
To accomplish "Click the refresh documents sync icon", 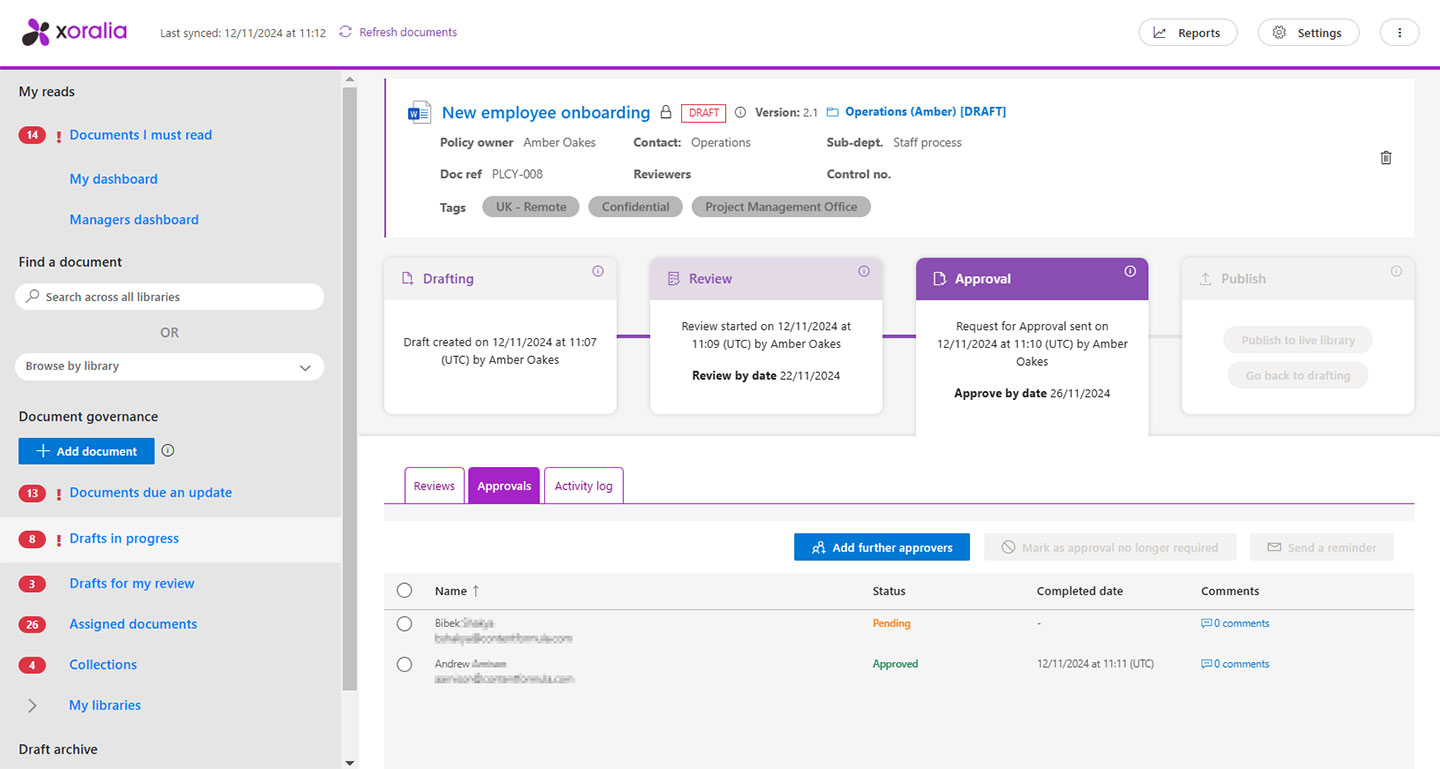I will click(345, 32).
